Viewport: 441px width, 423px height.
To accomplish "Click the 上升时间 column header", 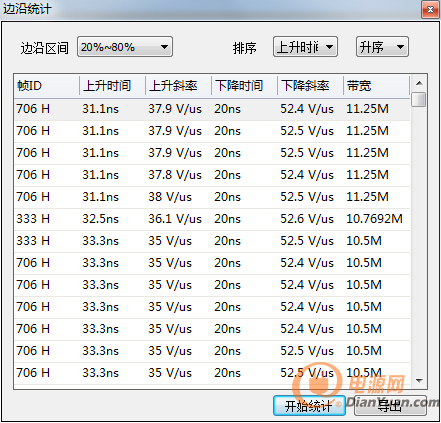I will [112, 86].
